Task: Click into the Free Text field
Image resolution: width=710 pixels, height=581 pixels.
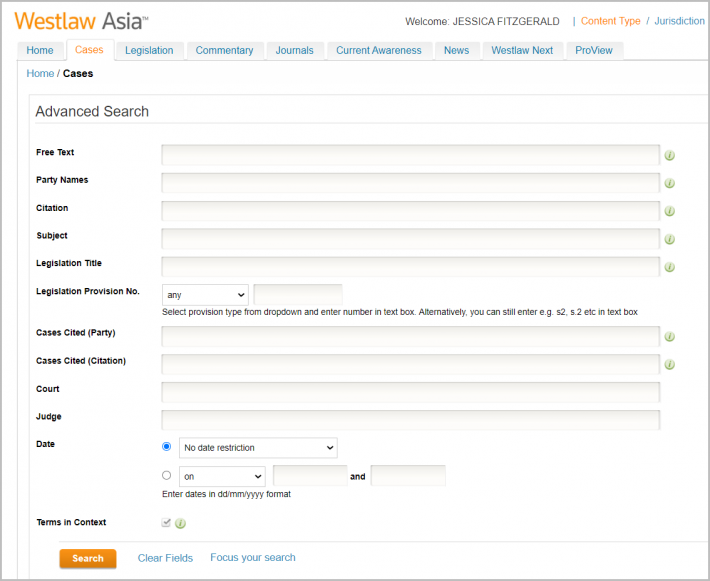Action: coord(411,155)
